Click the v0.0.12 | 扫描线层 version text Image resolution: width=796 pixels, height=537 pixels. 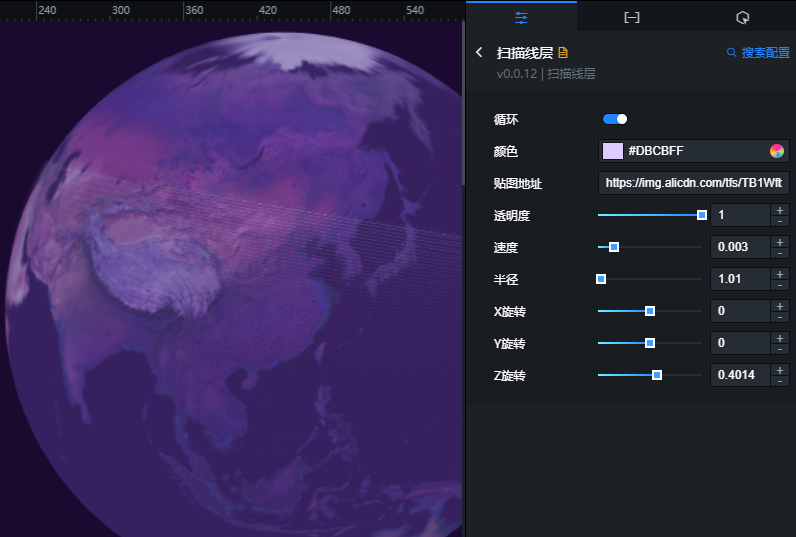click(546, 74)
